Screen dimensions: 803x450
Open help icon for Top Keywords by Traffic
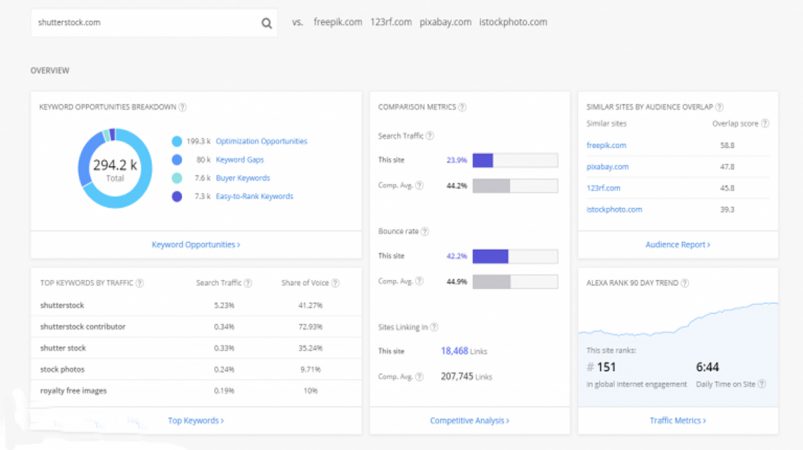click(139, 283)
